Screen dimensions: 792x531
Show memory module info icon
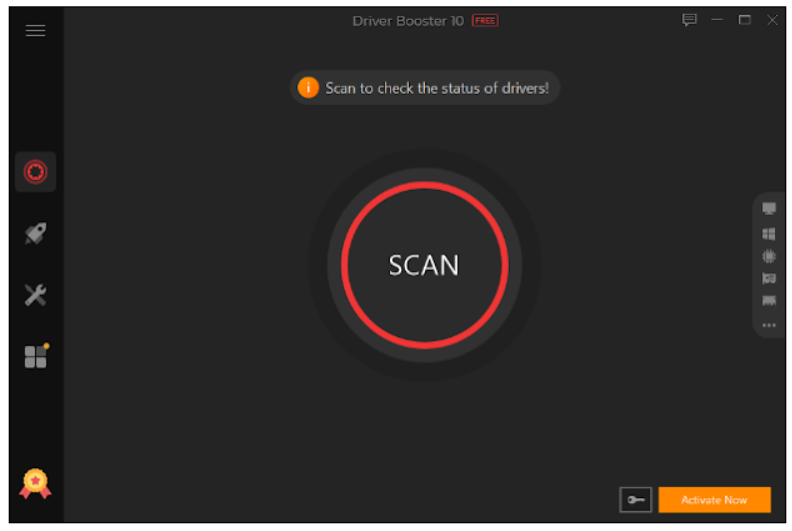(x=769, y=301)
